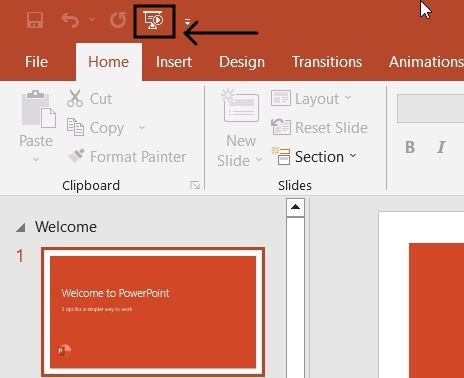This screenshot has width=464, height=378.
Task: Click the Section icon
Action: [281, 156]
